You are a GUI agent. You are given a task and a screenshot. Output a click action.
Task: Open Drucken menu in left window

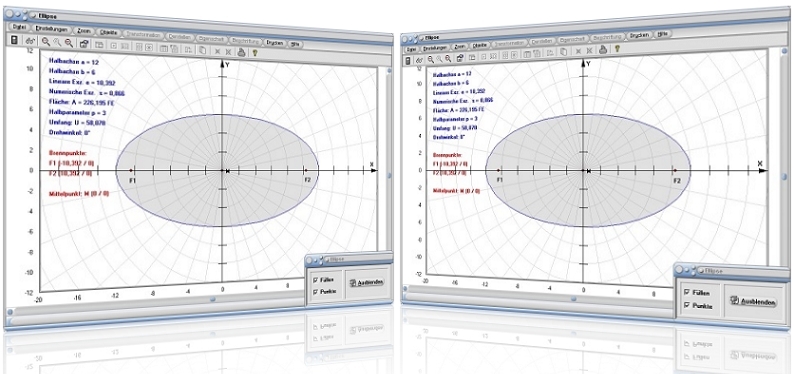coord(274,43)
